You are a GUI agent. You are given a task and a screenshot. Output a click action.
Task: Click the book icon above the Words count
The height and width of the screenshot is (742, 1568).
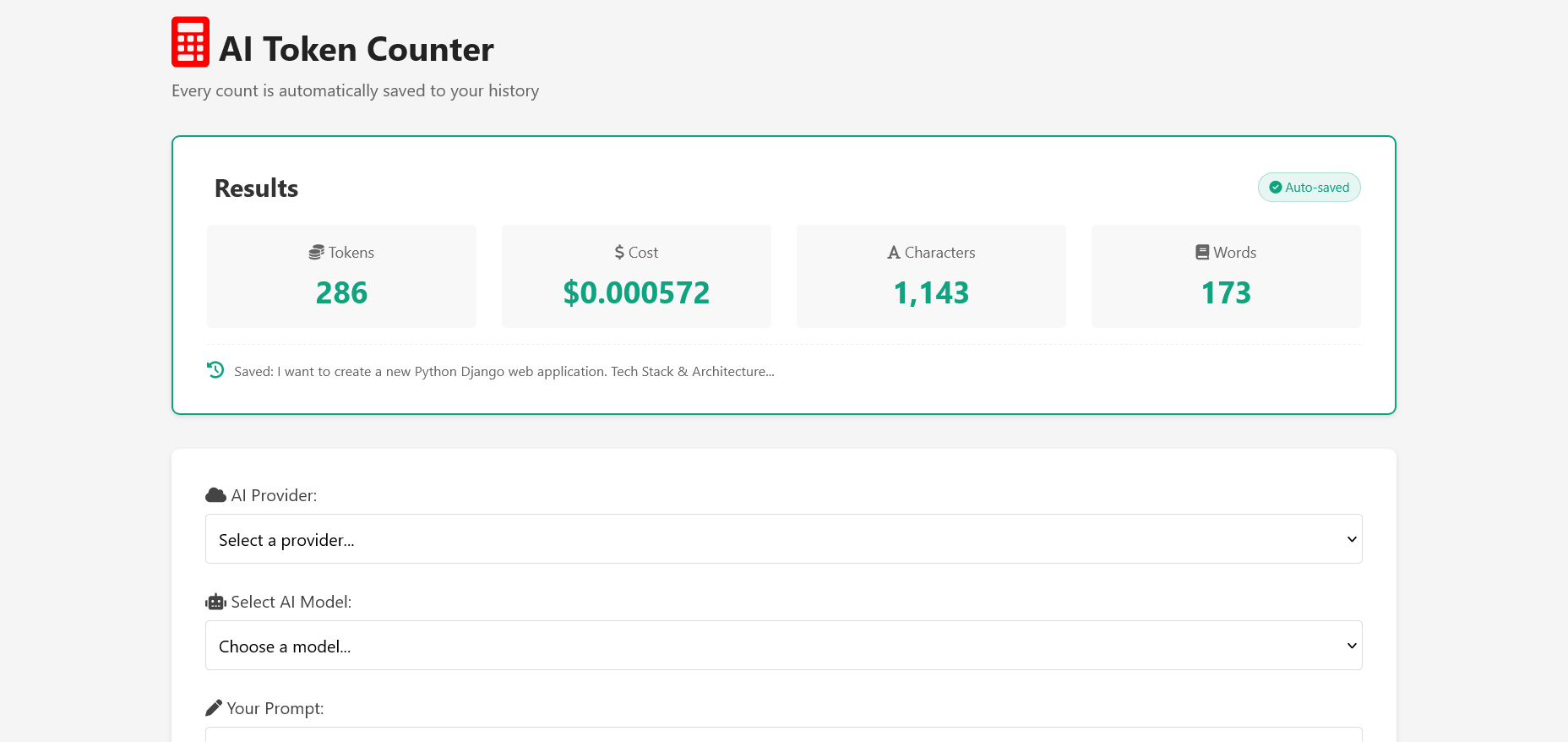pos(1201,251)
